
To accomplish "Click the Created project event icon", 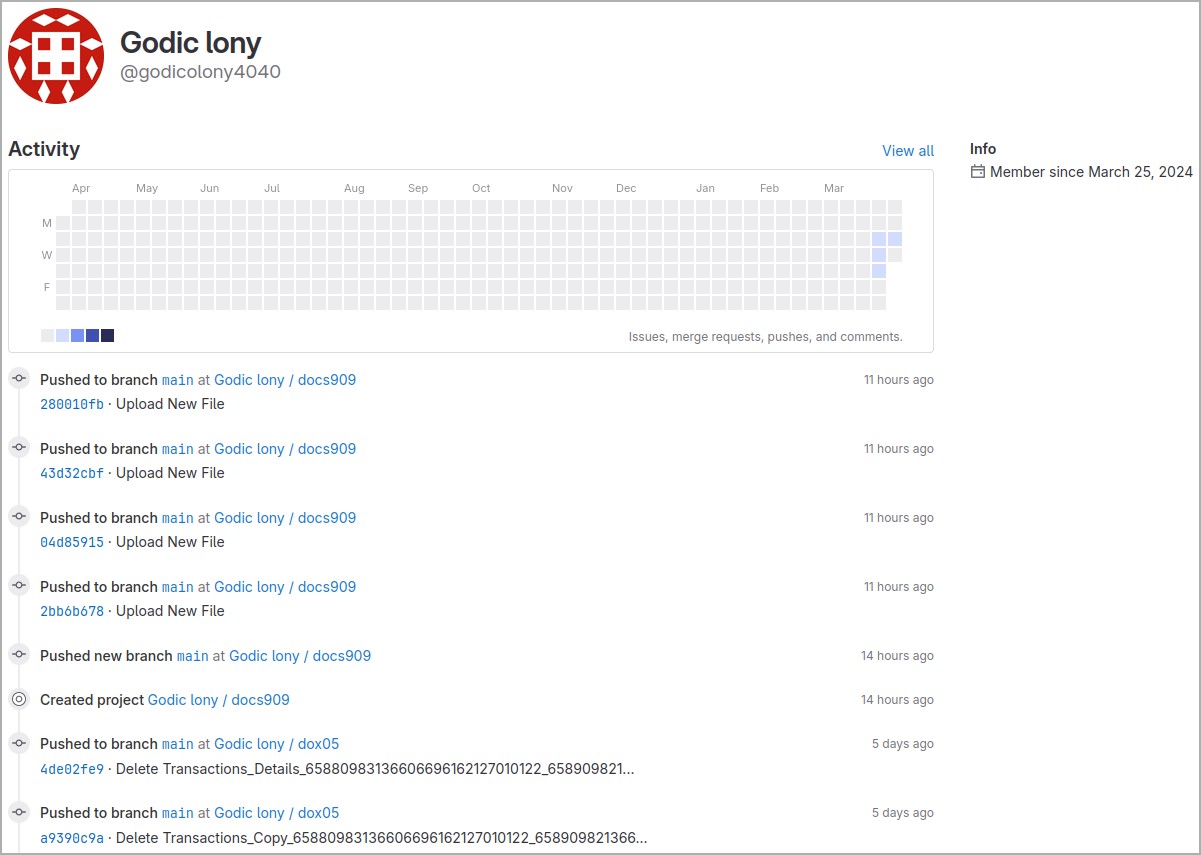I will coord(19,700).
